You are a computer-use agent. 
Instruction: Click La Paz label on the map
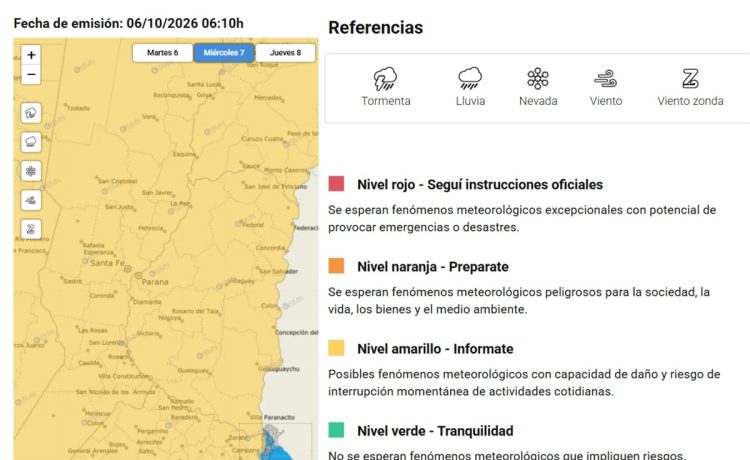pos(180,203)
